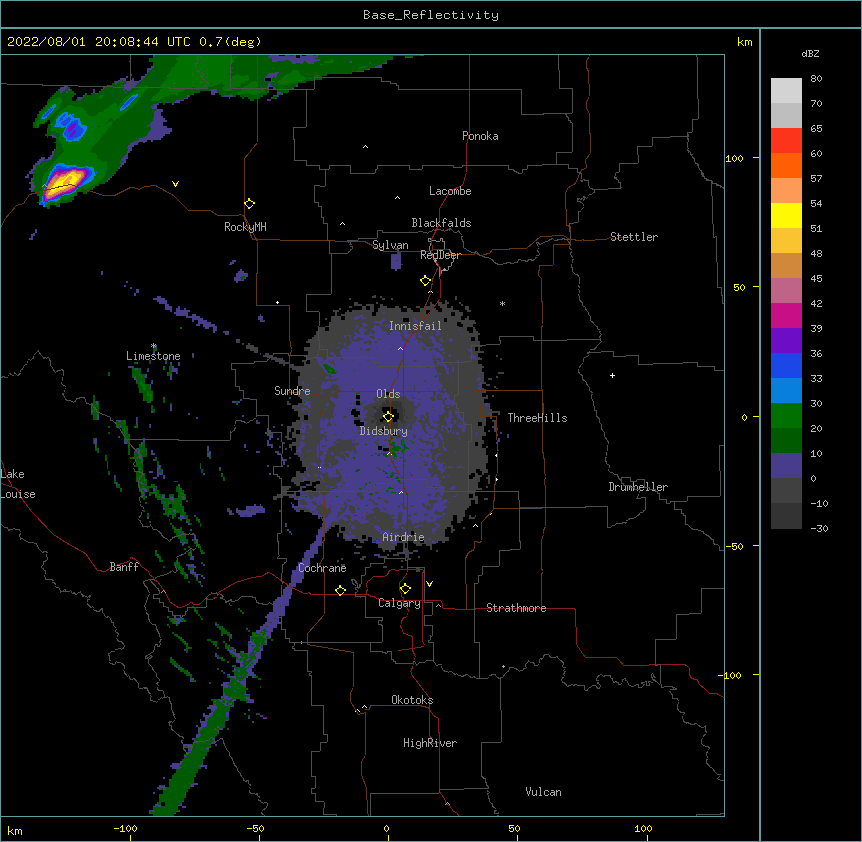Click the Didsbury town label
This screenshot has height=842, width=862.
383,431
